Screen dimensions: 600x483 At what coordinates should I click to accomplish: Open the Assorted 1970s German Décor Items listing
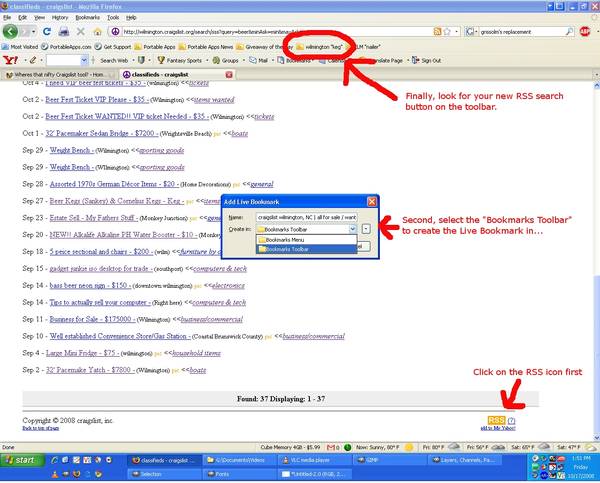[114, 184]
